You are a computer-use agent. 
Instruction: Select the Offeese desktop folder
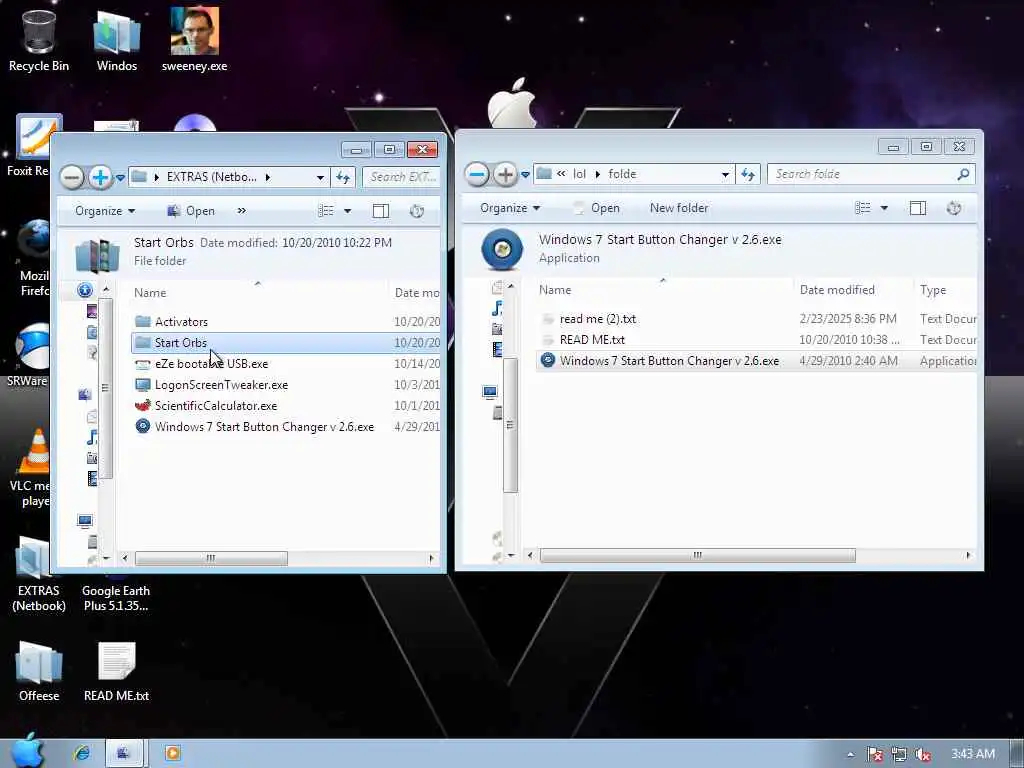click(x=39, y=671)
